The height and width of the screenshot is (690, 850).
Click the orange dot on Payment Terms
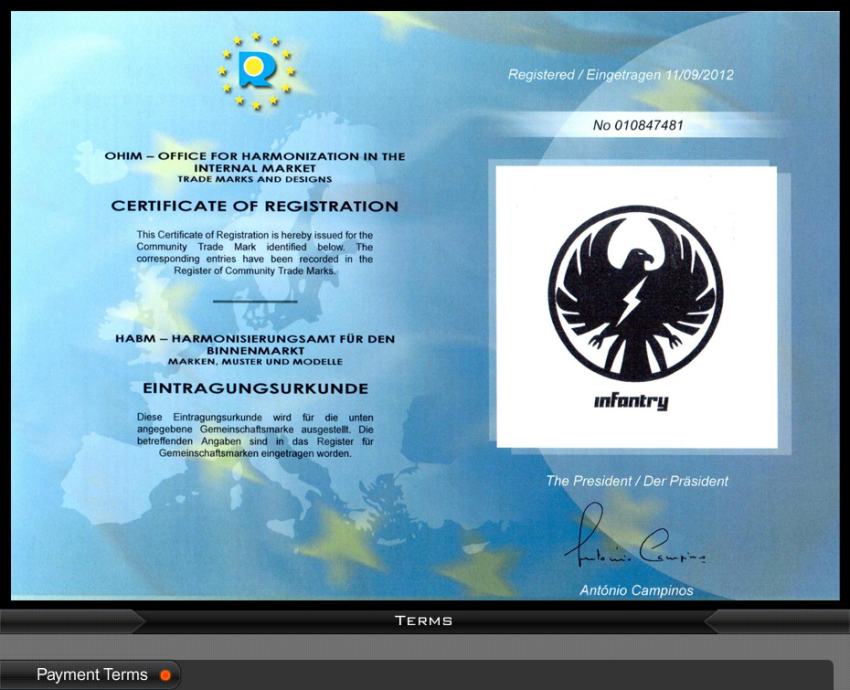pyautogui.click(x=165, y=675)
